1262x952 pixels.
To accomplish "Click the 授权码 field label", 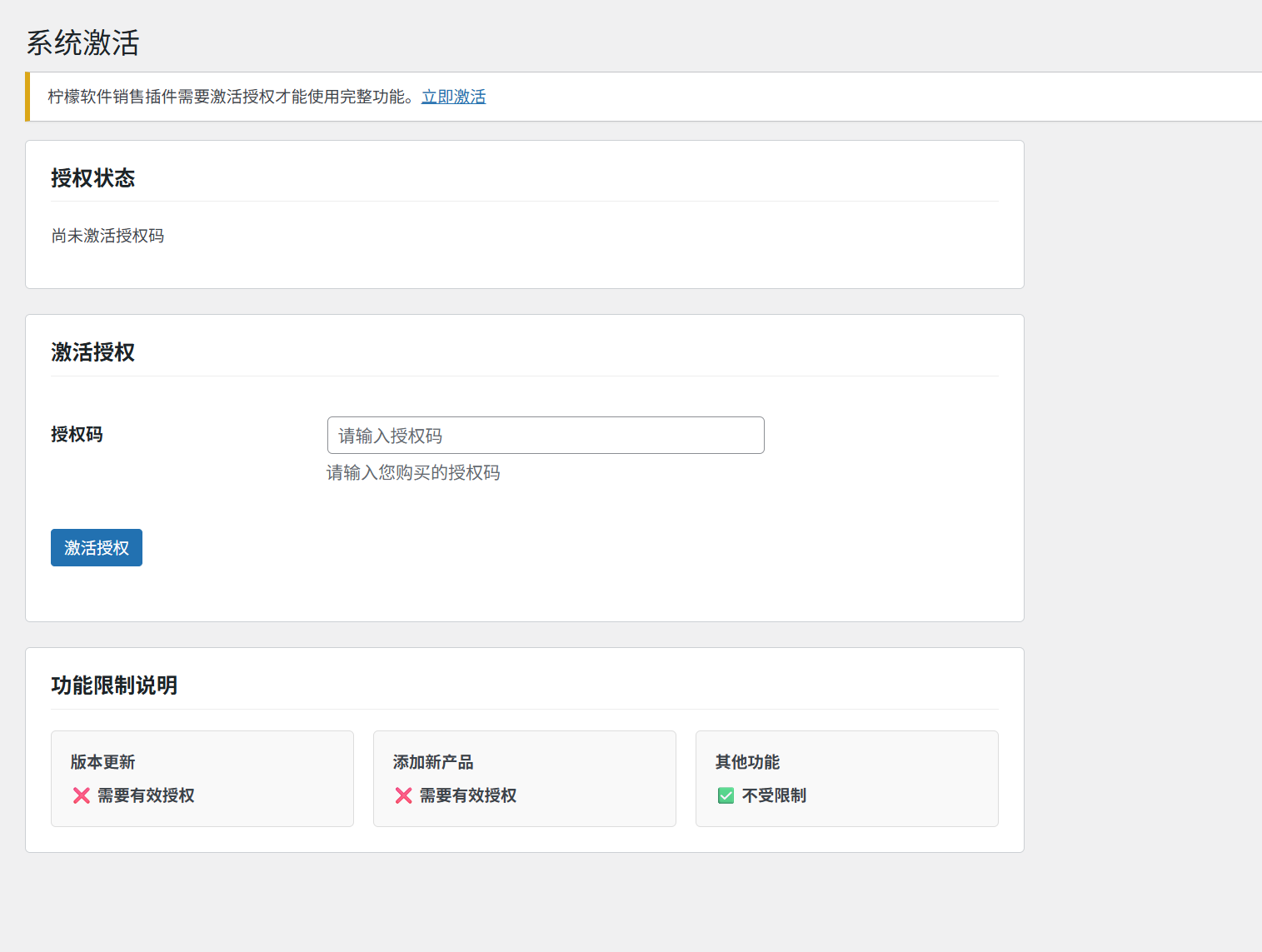I will (x=77, y=434).
